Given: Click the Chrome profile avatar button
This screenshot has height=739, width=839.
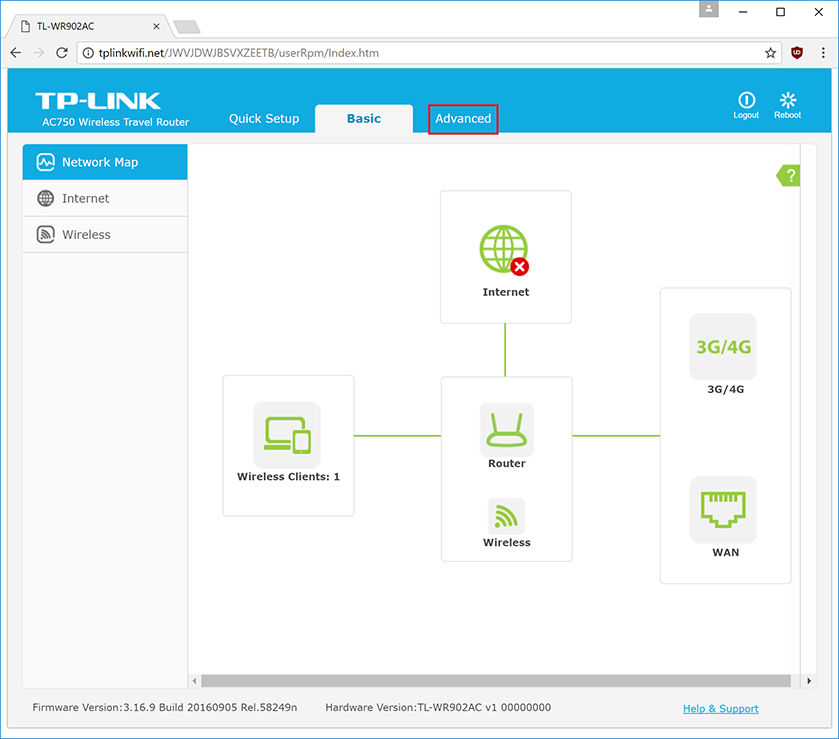Looking at the screenshot, I should point(708,9).
